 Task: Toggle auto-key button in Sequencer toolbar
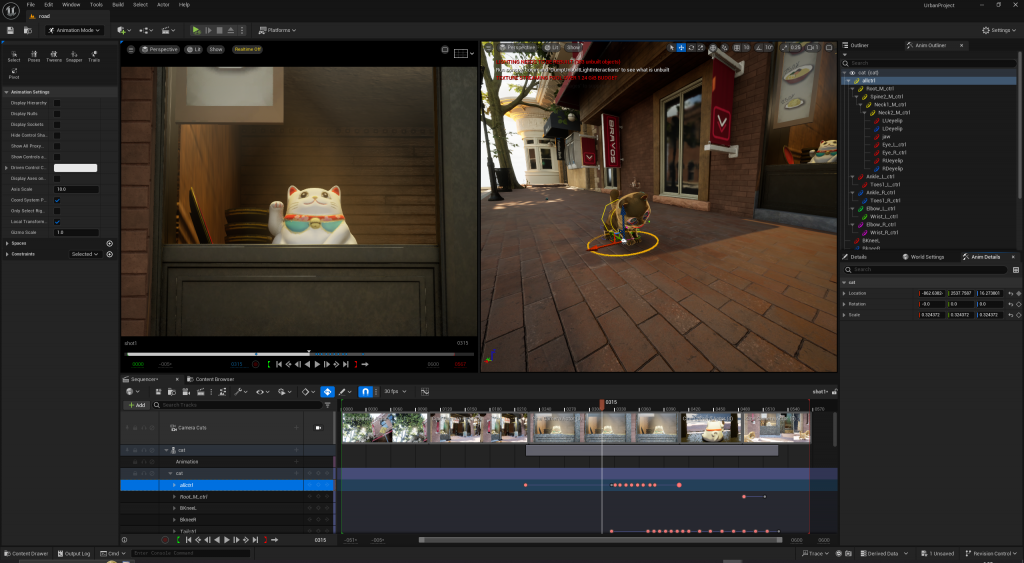(x=327, y=392)
